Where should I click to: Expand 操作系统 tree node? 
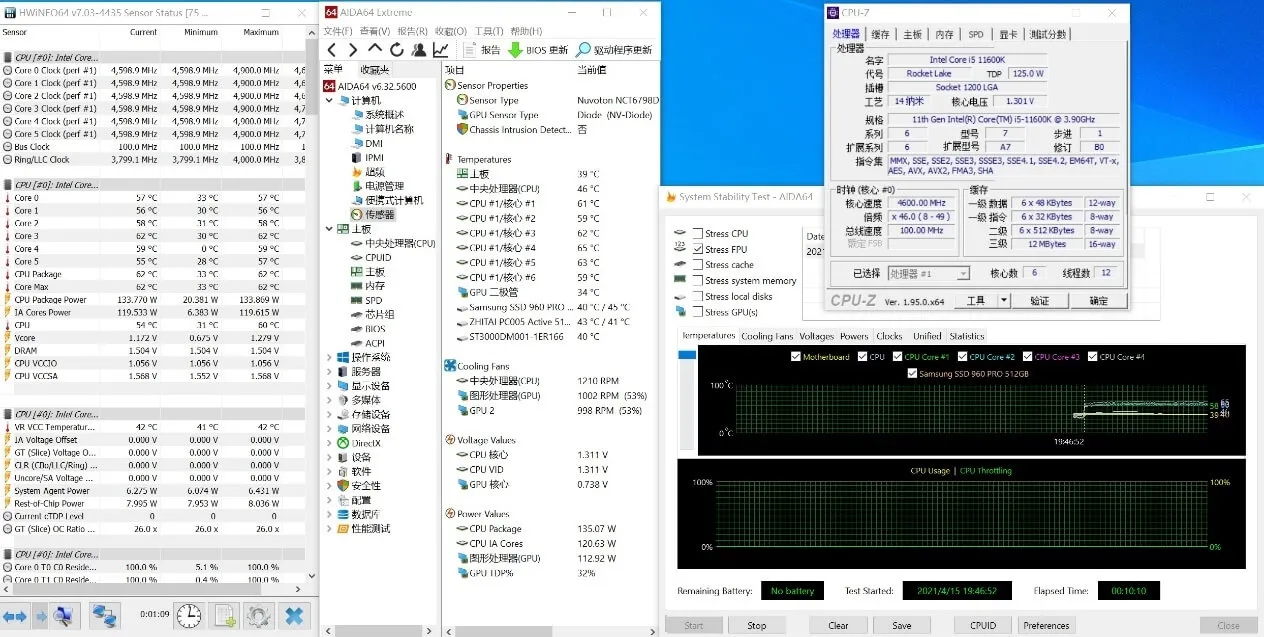pos(330,357)
